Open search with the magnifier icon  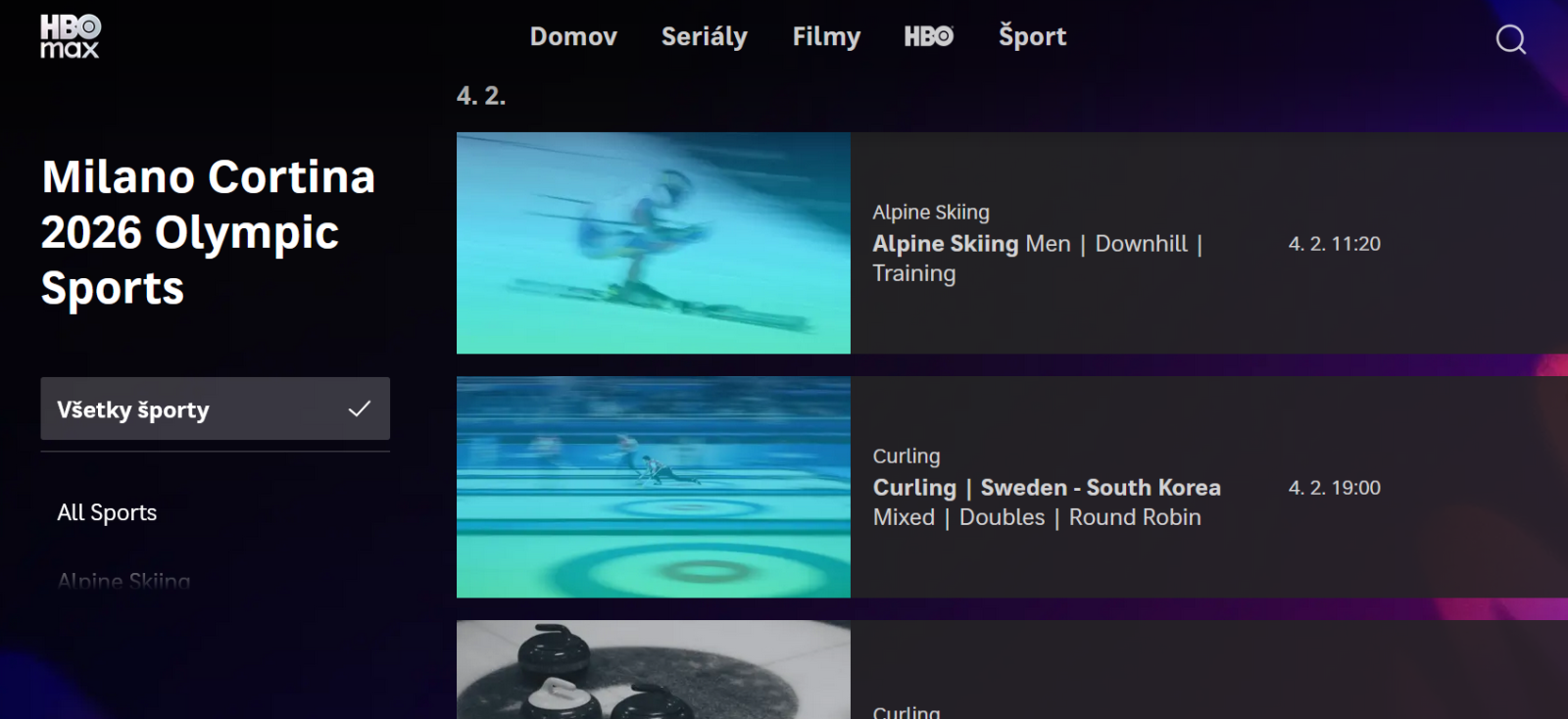[1510, 39]
